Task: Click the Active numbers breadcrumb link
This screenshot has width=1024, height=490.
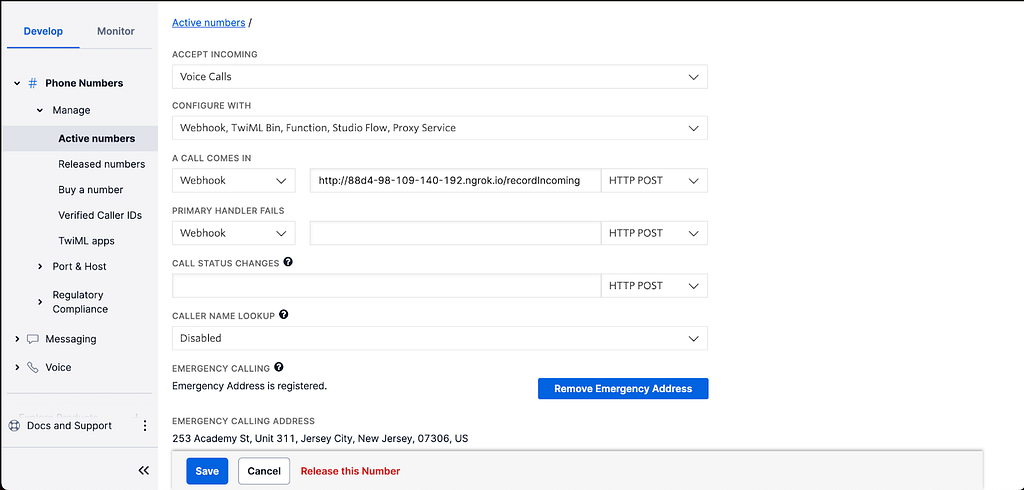Action: point(208,23)
